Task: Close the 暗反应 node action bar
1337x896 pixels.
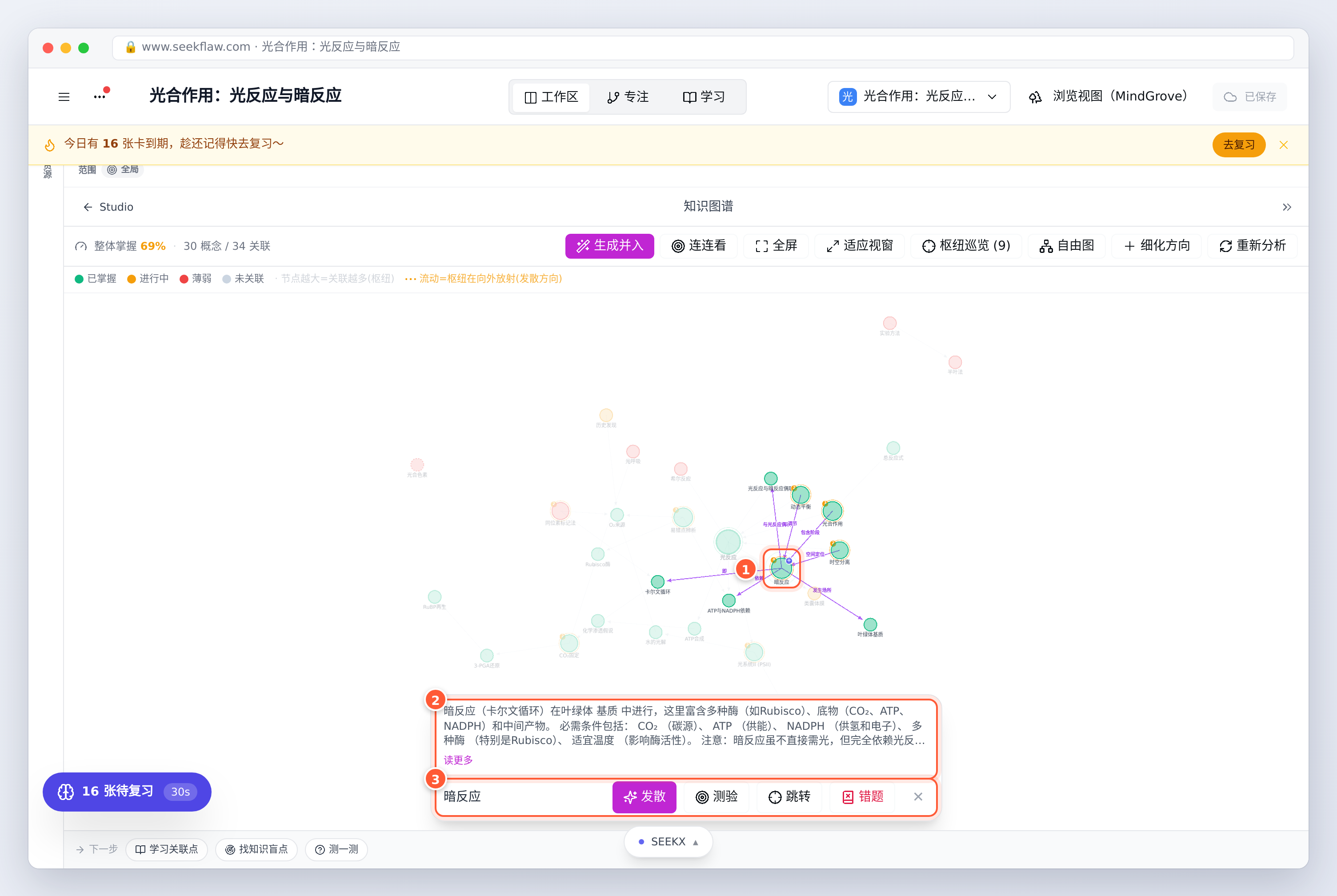Action: [x=918, y=797]
